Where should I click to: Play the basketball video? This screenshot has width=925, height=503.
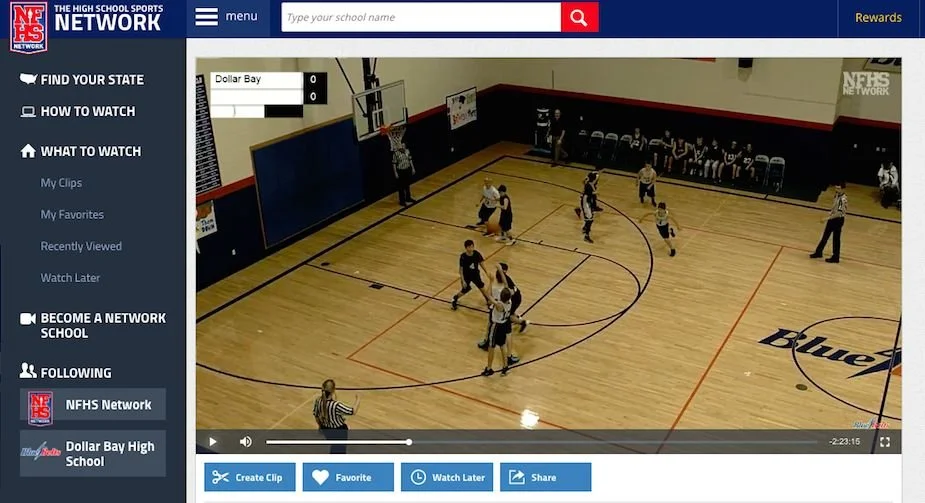pos(213,442)
